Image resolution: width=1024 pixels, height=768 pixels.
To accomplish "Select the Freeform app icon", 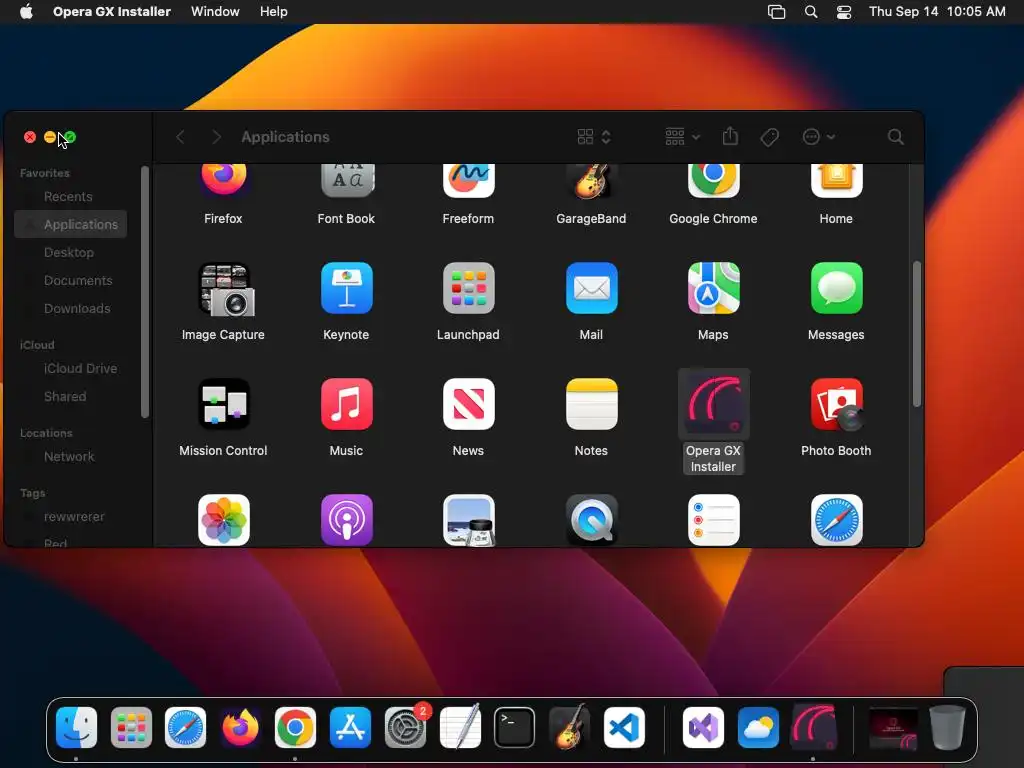I will [x=468, y=180].
